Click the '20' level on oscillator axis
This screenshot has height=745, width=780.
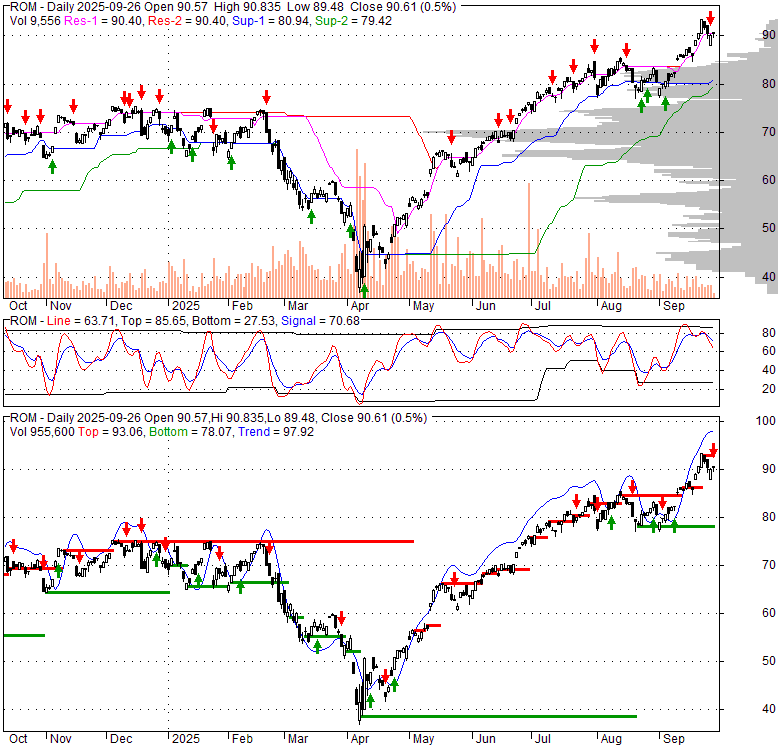(x=769, y=389)
